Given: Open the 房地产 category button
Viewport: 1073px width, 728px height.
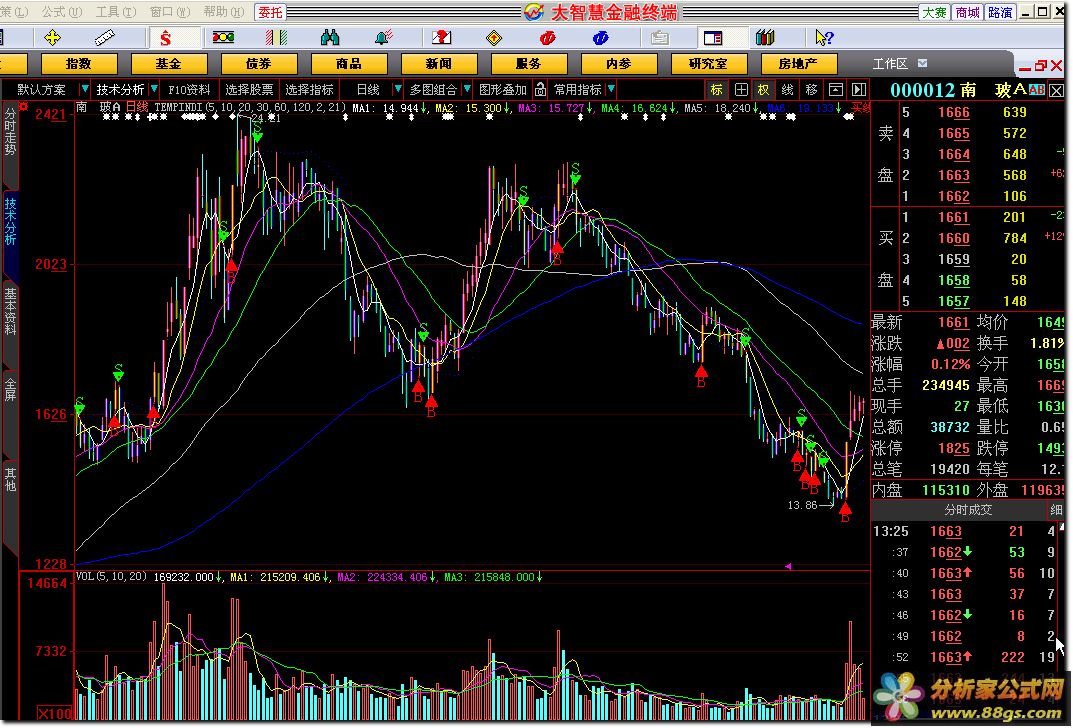Looking at the screenshot, I should (799, 64).
